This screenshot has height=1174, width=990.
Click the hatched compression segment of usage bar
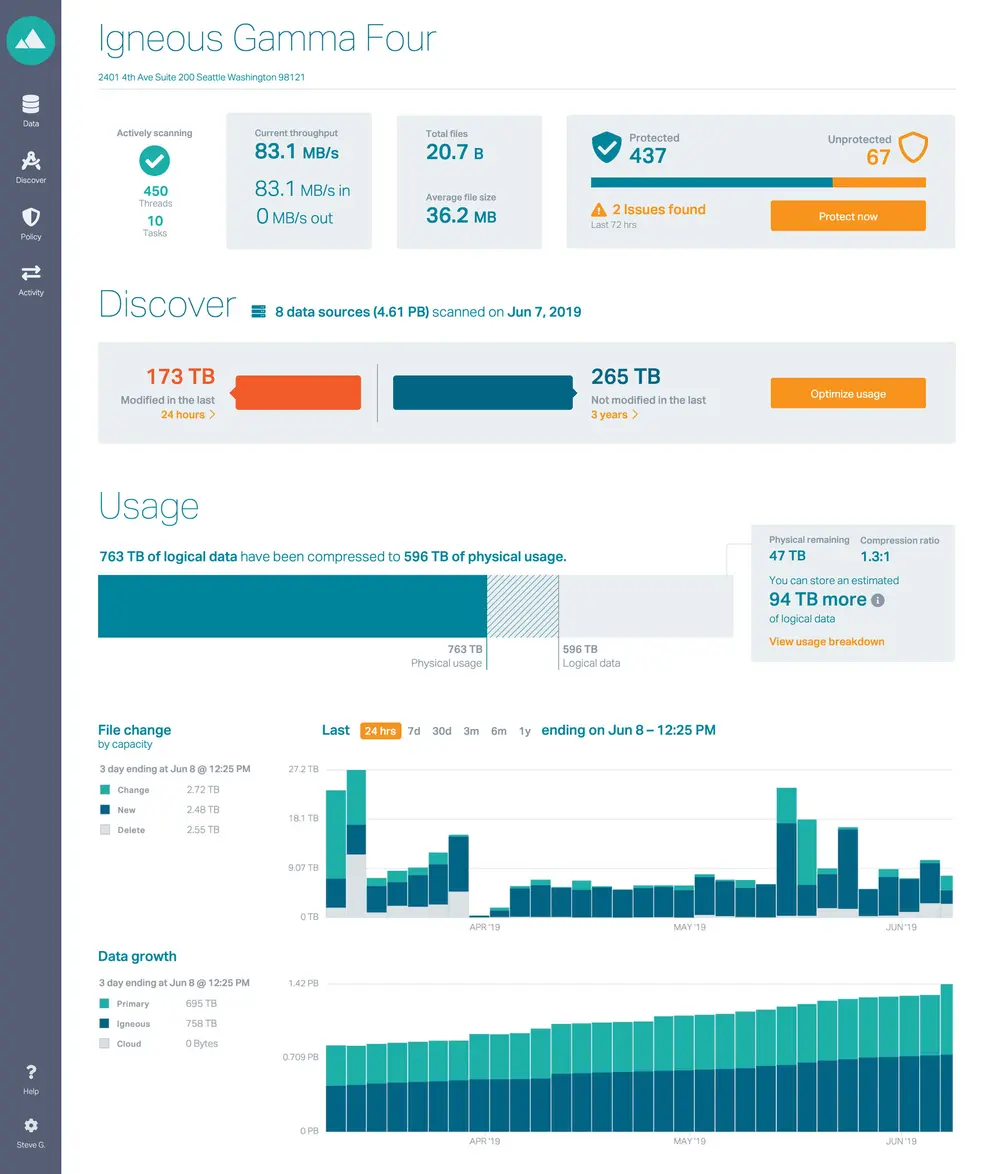pos(523,606)
